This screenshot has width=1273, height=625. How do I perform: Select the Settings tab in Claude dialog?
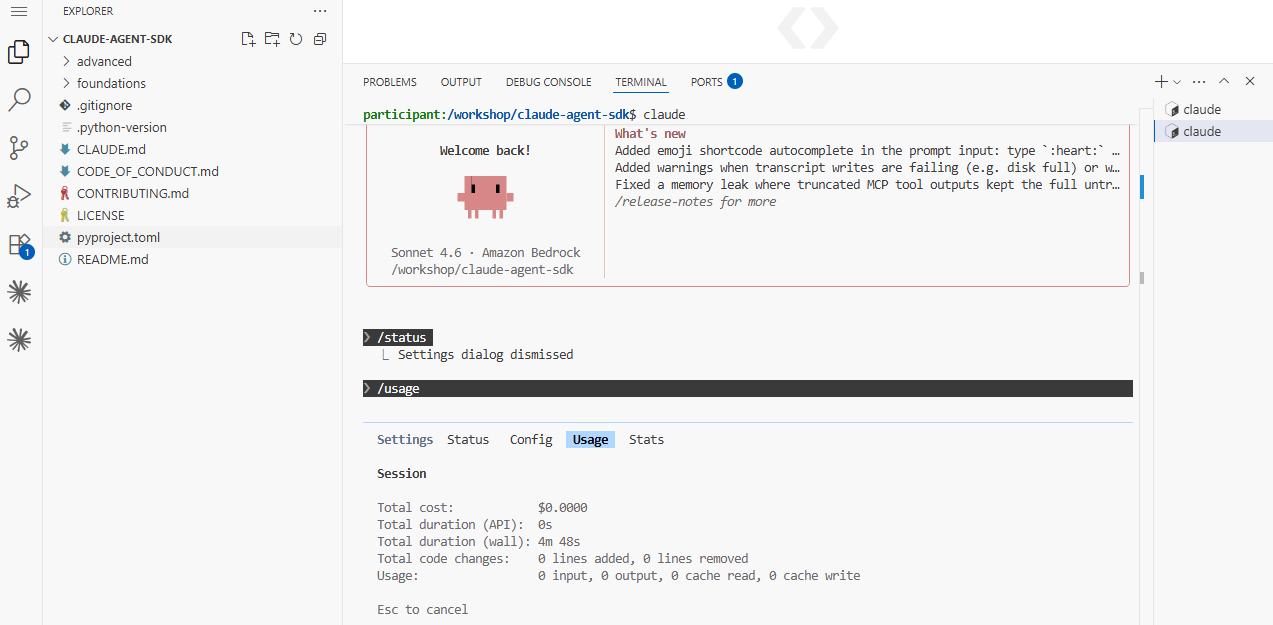coord(405,440)
